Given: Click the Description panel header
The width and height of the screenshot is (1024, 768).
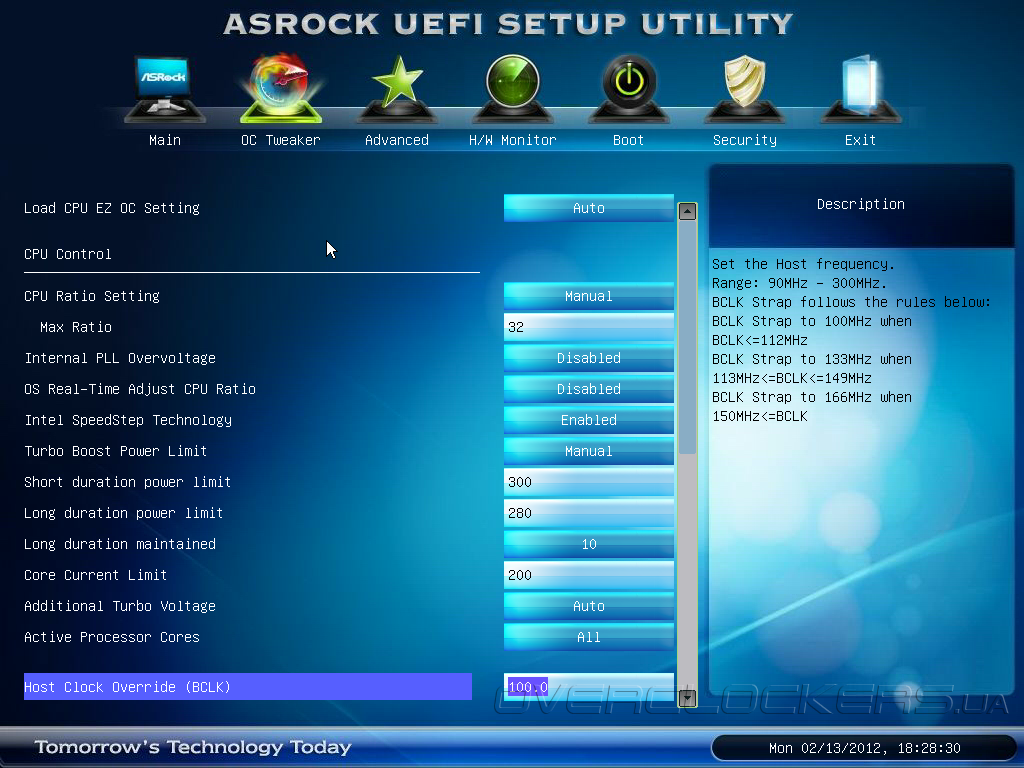Looking at the screenshot, I should point(861,204).
